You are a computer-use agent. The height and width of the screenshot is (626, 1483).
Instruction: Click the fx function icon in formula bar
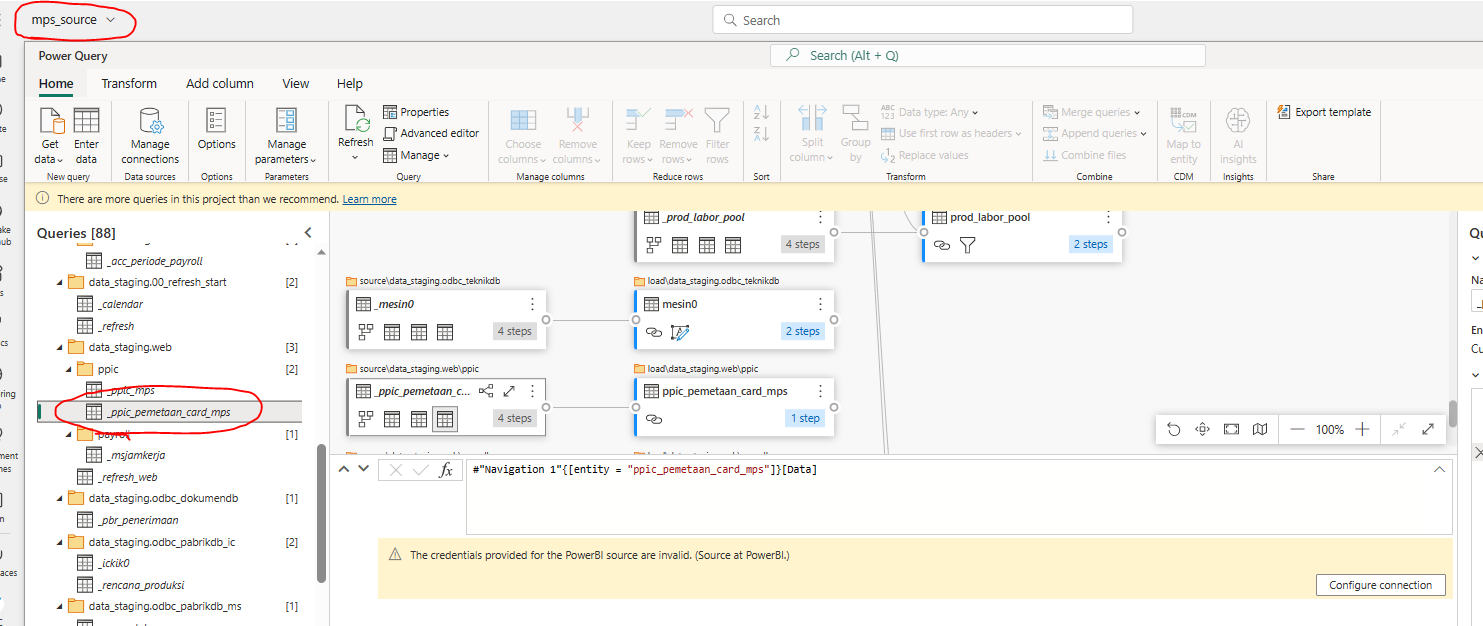447,470
